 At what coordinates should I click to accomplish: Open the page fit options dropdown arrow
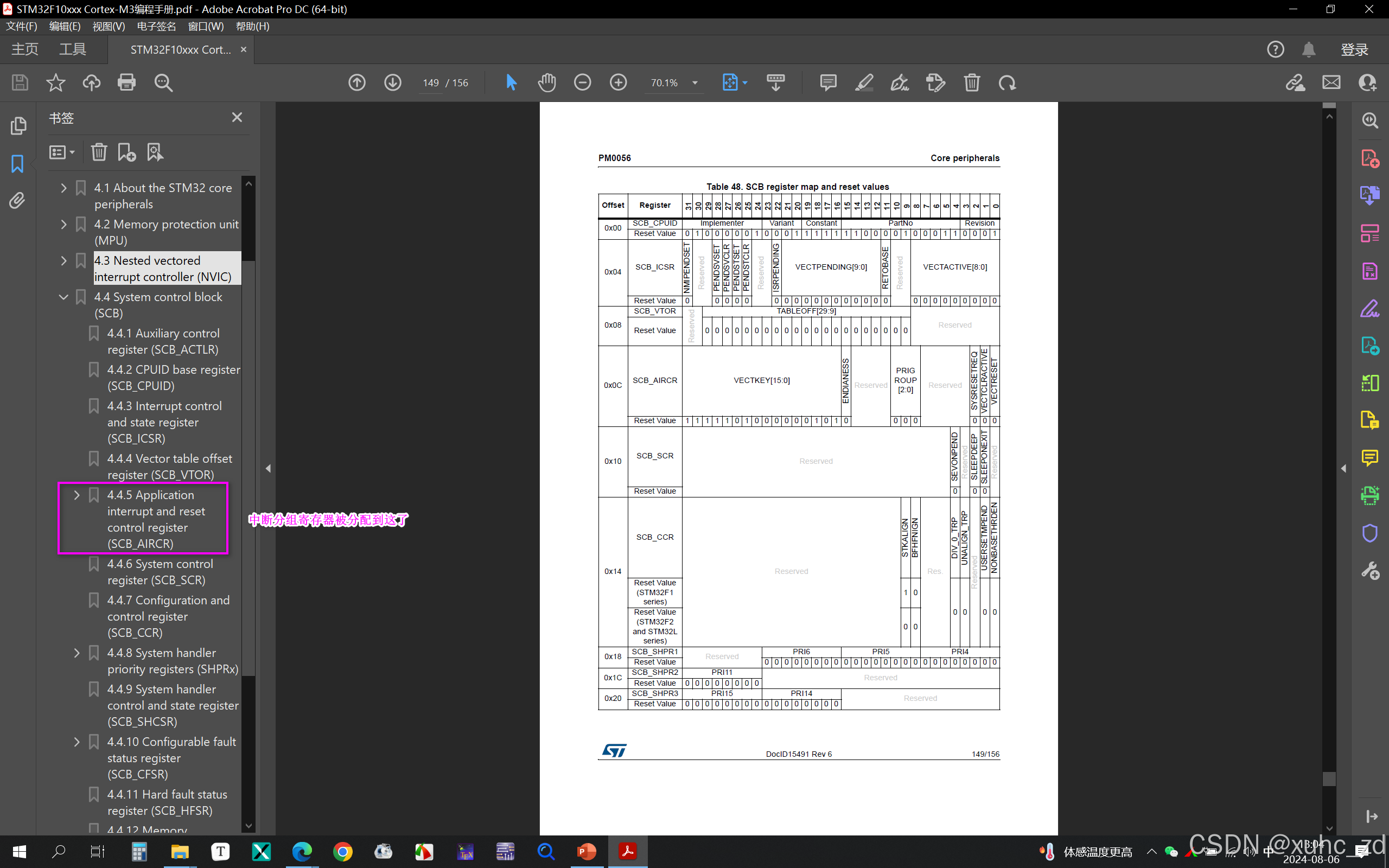coord(745,82)
